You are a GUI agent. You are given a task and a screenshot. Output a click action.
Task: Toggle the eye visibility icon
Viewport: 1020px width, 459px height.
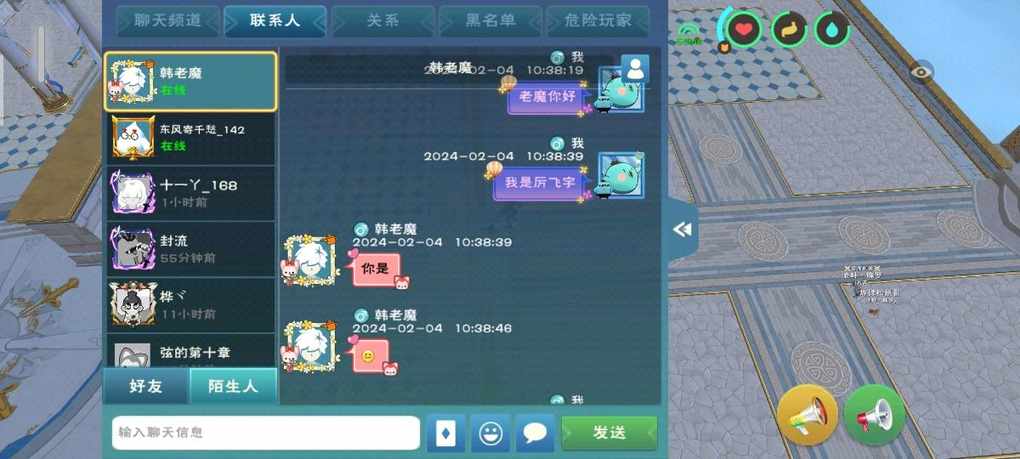[921, 72]
